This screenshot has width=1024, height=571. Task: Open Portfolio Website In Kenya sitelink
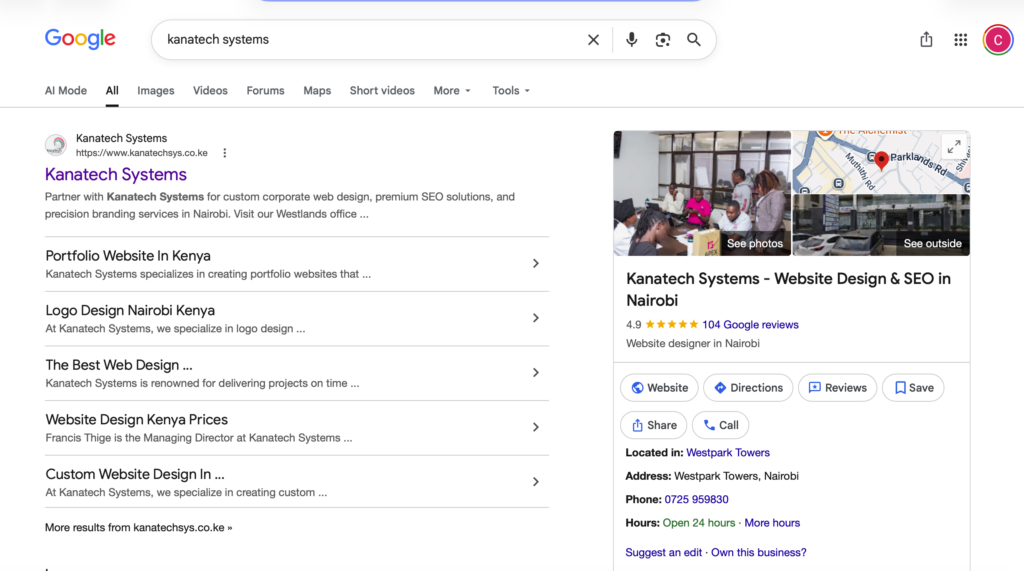(x=128, y=255)
